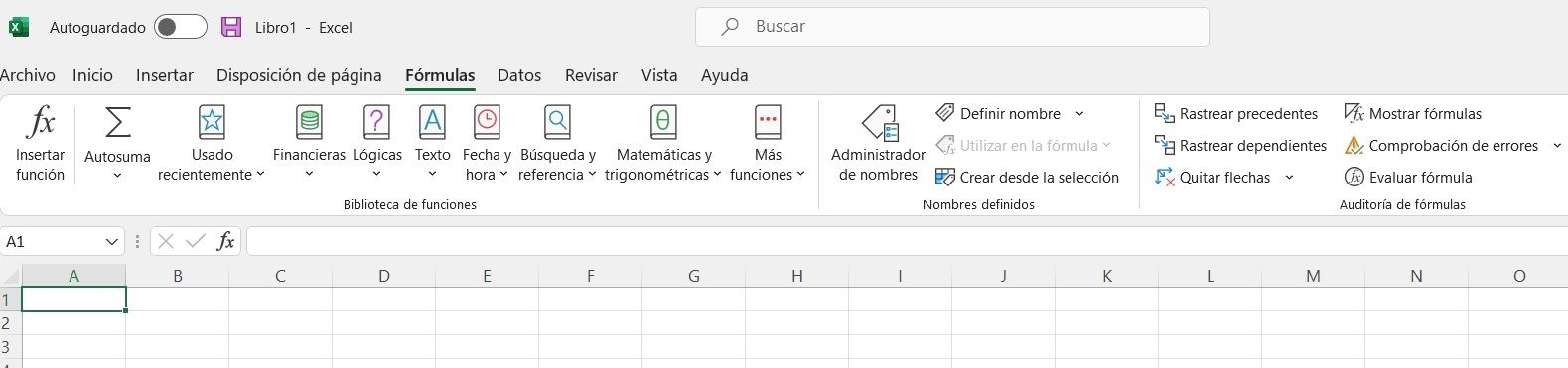Click the Evaluar fórmula button
This screenshot has height=368, width=1568.
click(x=1408, y=177)
